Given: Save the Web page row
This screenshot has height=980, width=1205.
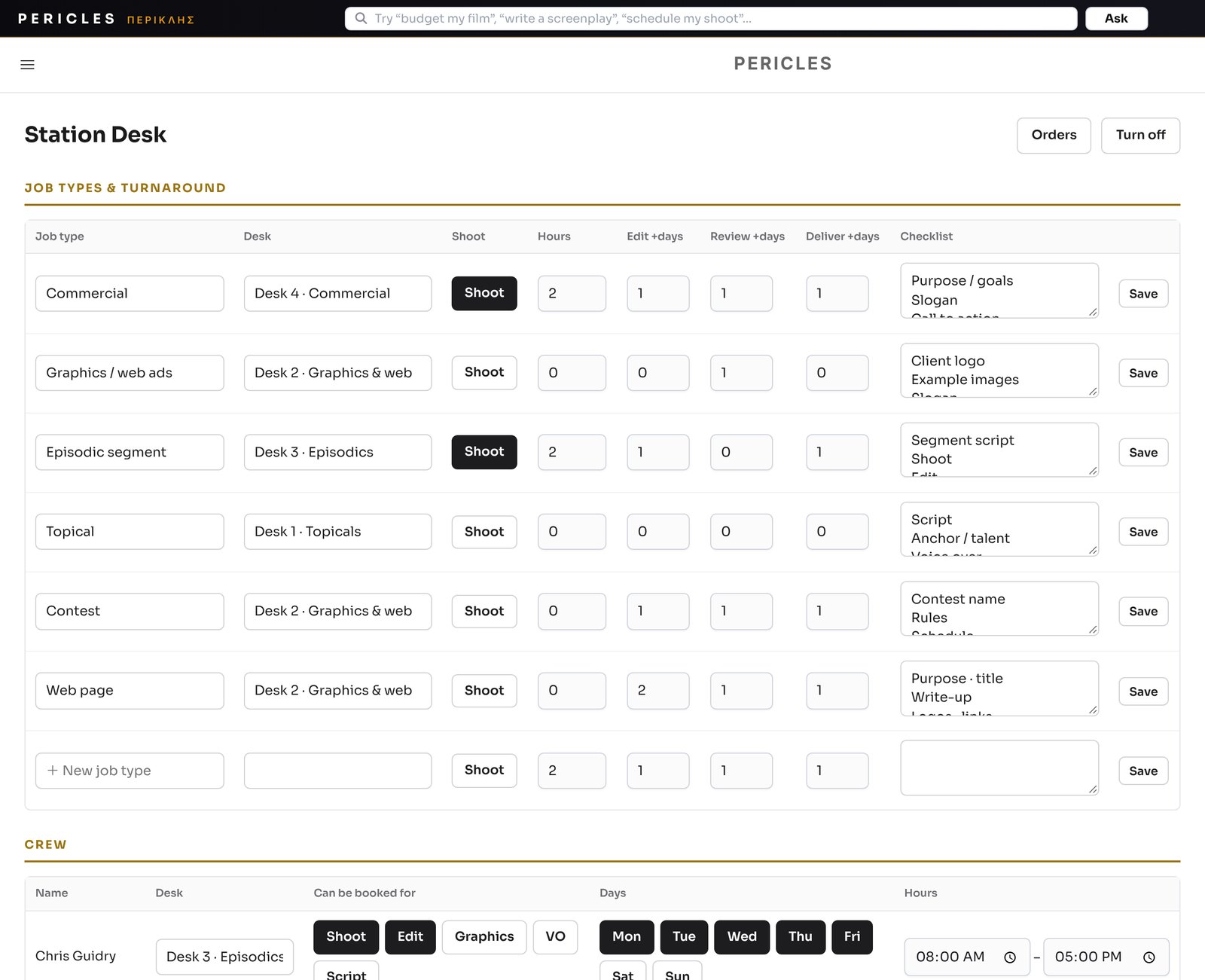Looking at the screenshot, I should tap(1143, 691).
